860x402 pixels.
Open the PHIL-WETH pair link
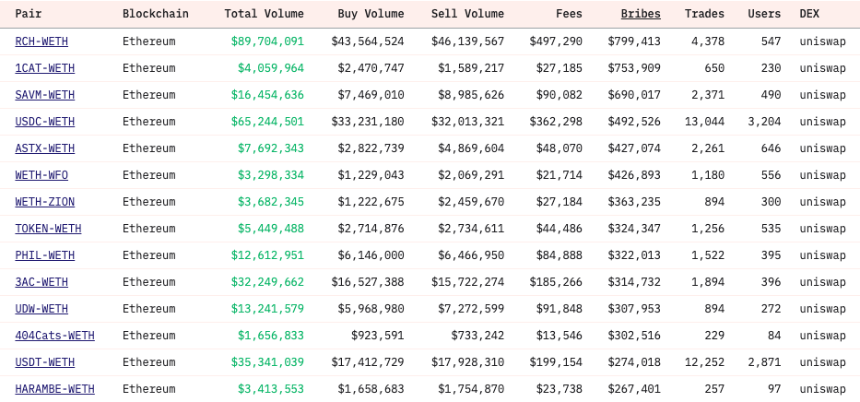[x=45, y=255]
